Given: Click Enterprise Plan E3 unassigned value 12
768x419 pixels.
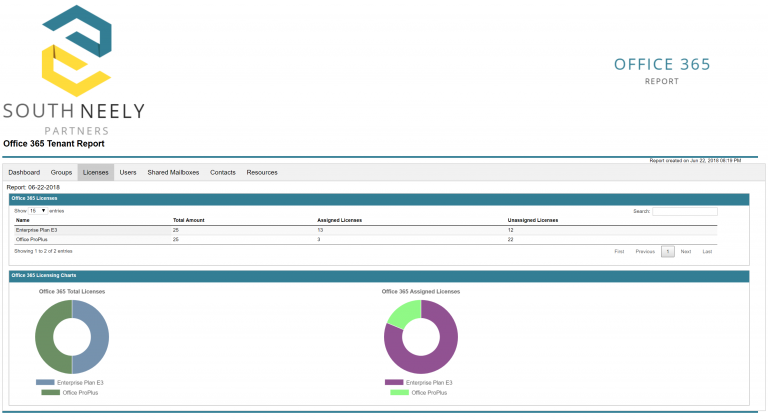Looking at the screenshot, I should (x=510, y=230).
